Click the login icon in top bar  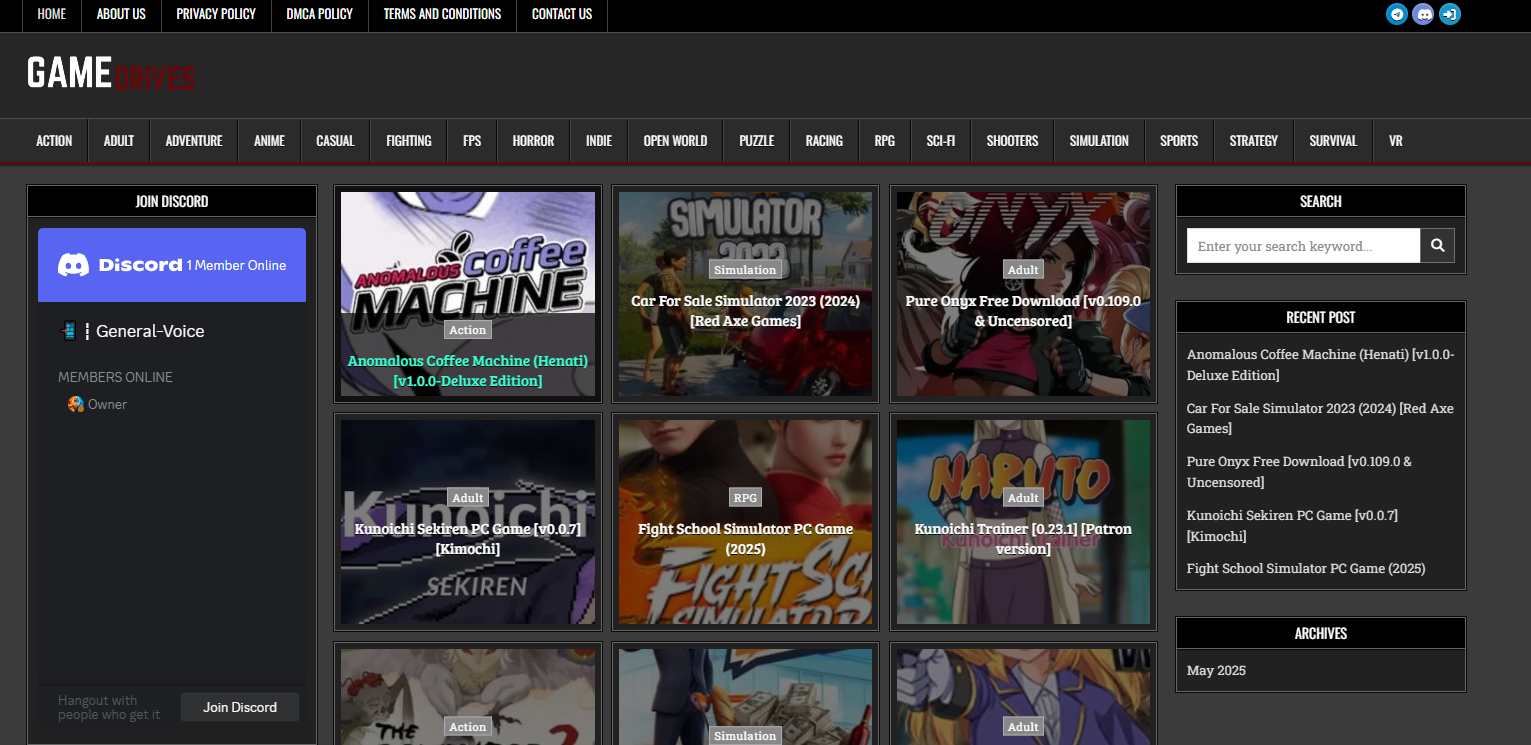[1449, 14]
